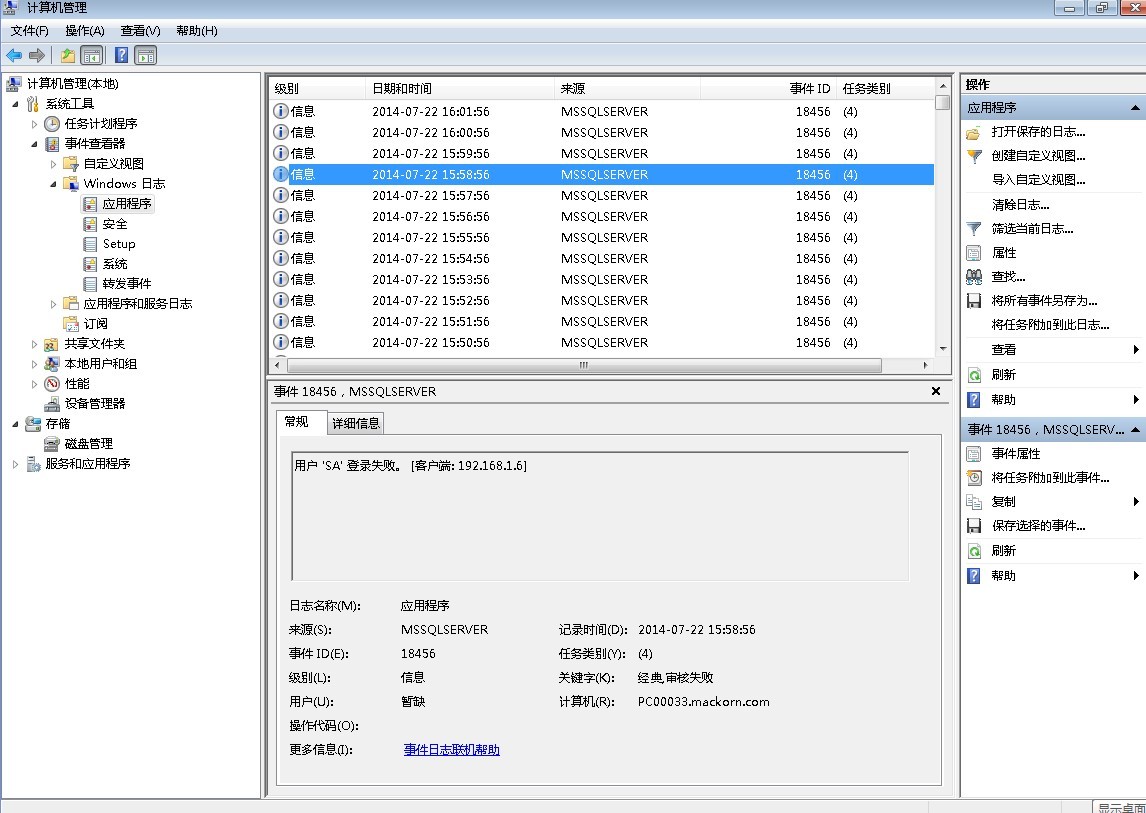Select the 安全 log in the tree

pos(115,224)
